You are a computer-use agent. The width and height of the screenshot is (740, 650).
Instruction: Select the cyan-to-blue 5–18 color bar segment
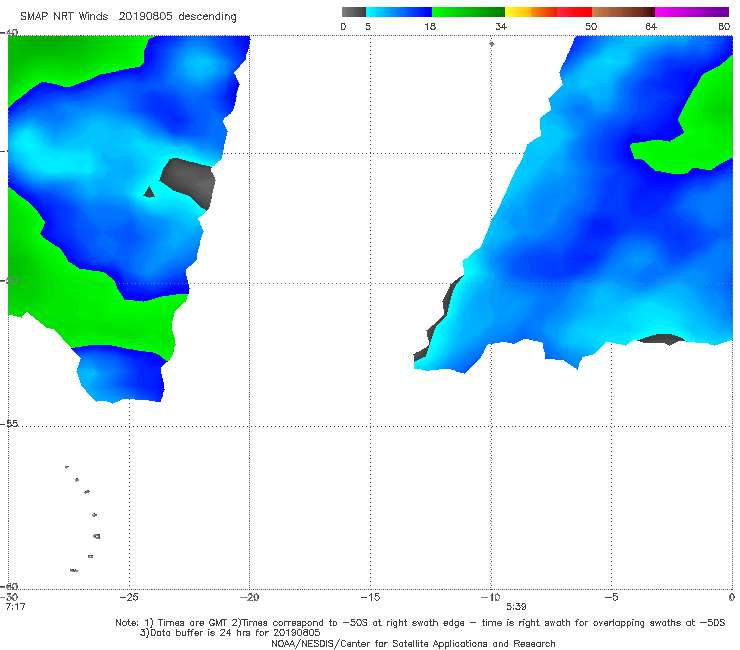click(399, 12)
